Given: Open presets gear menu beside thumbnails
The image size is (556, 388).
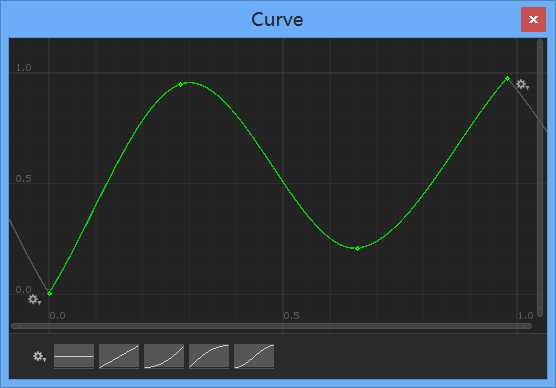Looking at the screenshot, I should point(39,356).
